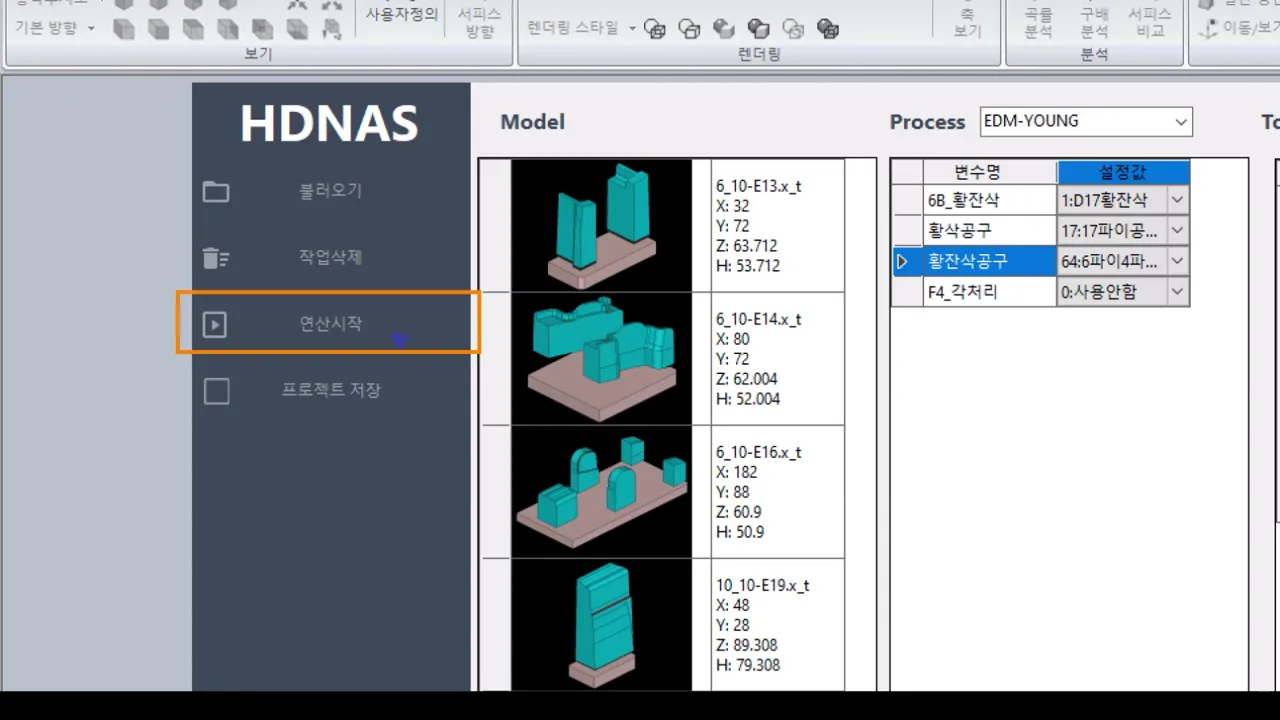
Task: Start calculation with 연산시작
Action: pos(329,323)
